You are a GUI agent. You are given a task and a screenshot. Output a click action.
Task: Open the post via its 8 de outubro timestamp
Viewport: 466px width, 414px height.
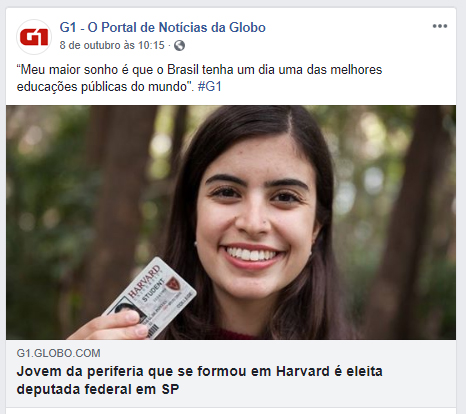click(112, 45)
